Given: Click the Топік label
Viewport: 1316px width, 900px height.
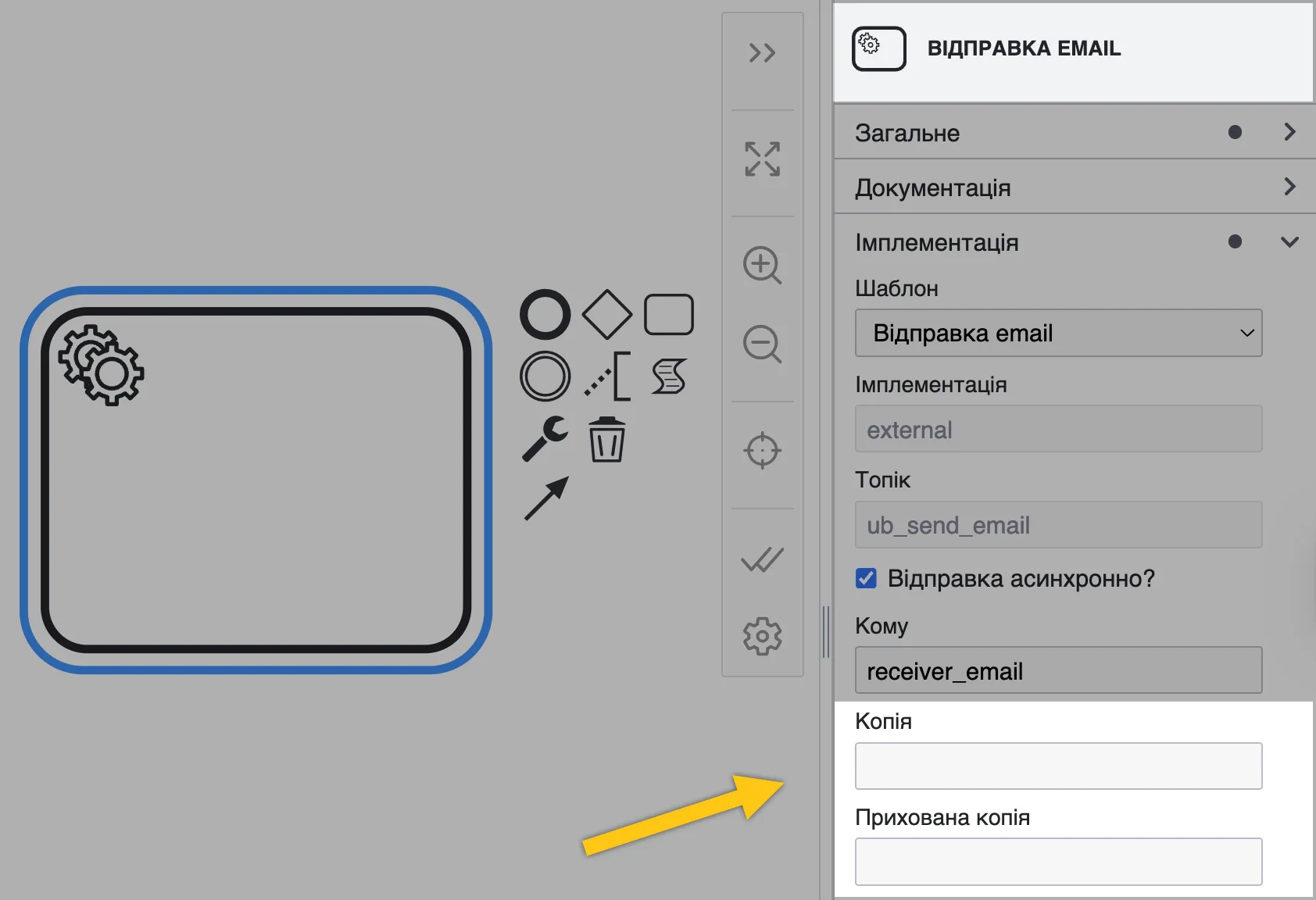Looking at the screenshot, I should pyautogui.click(x=883, y=480).
